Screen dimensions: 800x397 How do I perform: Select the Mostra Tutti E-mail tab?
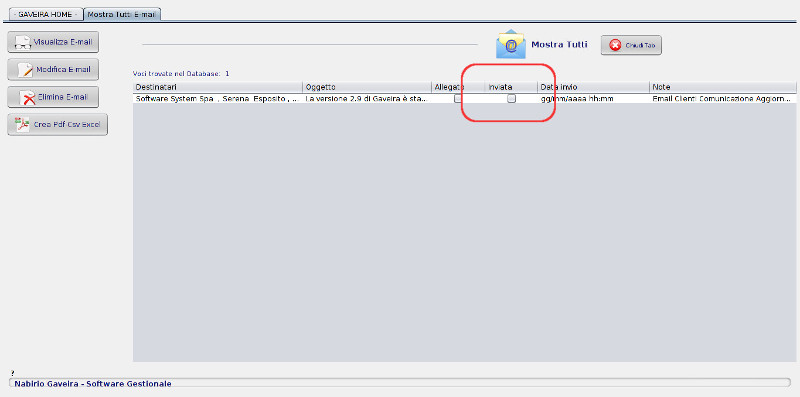click(x=121, y=14)
